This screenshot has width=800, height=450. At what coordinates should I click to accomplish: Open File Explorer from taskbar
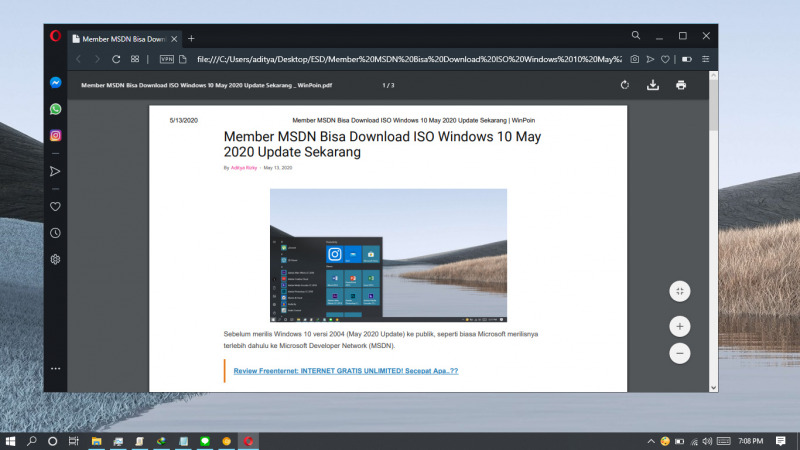coord(96,441)
